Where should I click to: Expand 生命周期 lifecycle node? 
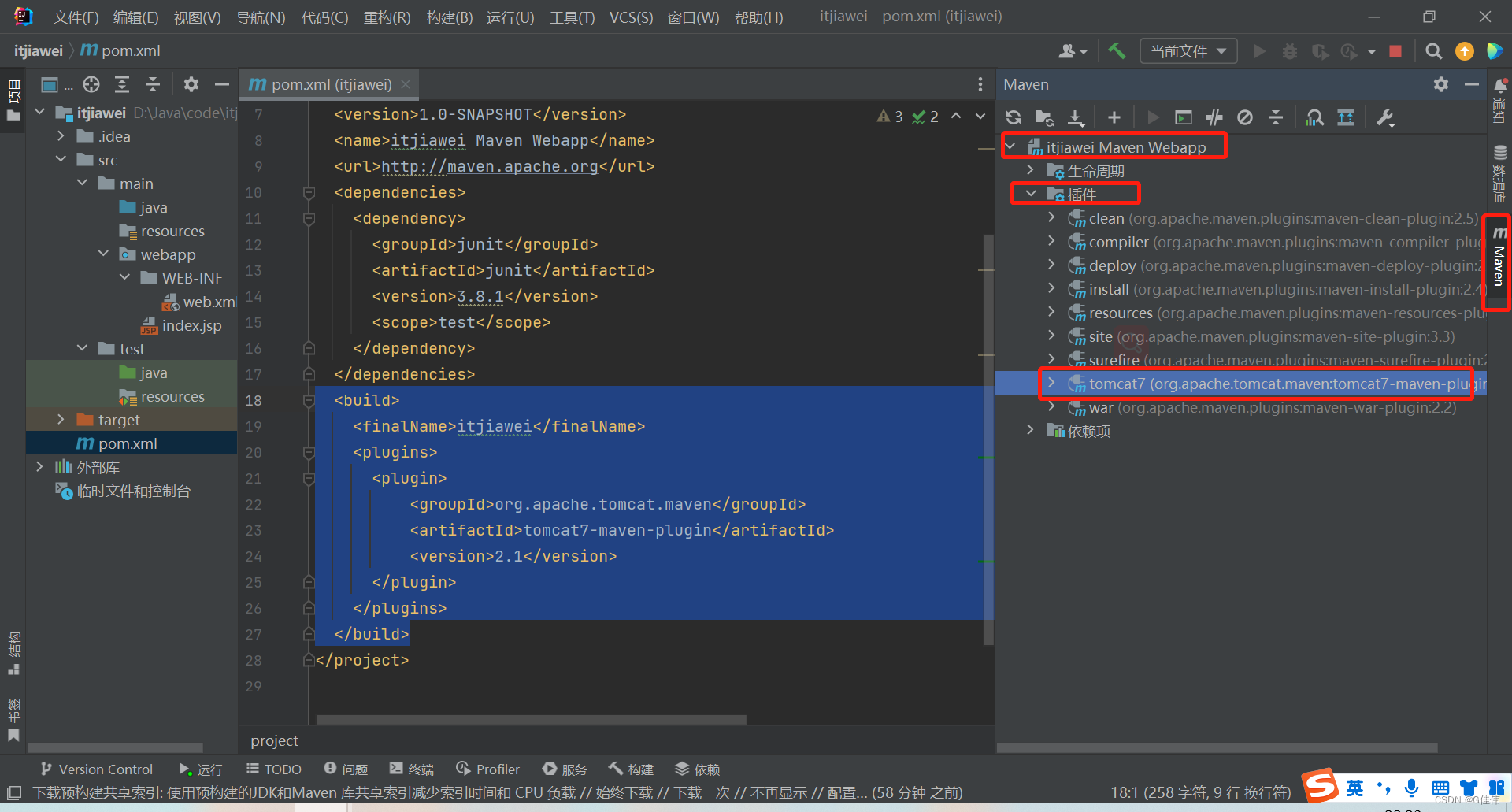click(1030, 171)
